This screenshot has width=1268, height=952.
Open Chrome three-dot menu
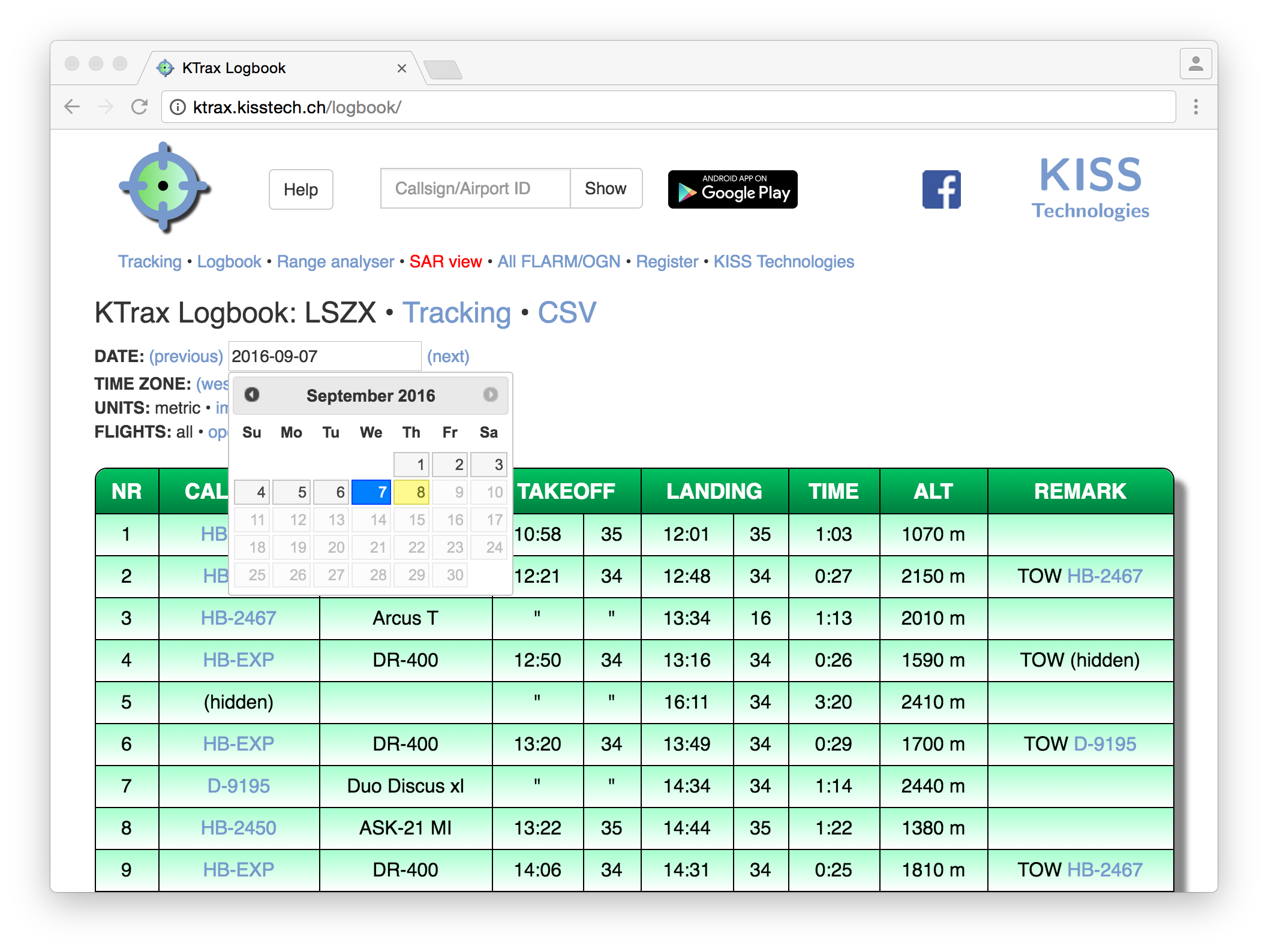point(1195,107)
